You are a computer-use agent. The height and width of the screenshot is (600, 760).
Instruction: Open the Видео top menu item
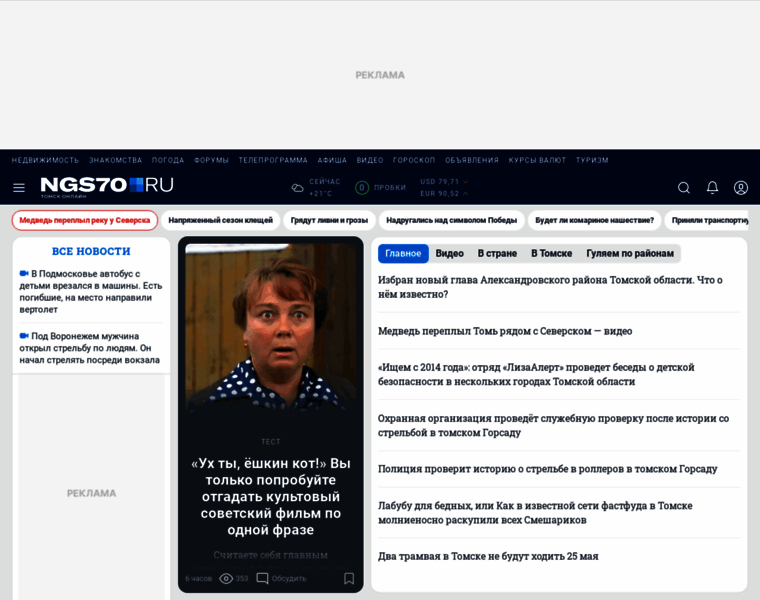tap(370, 160)
